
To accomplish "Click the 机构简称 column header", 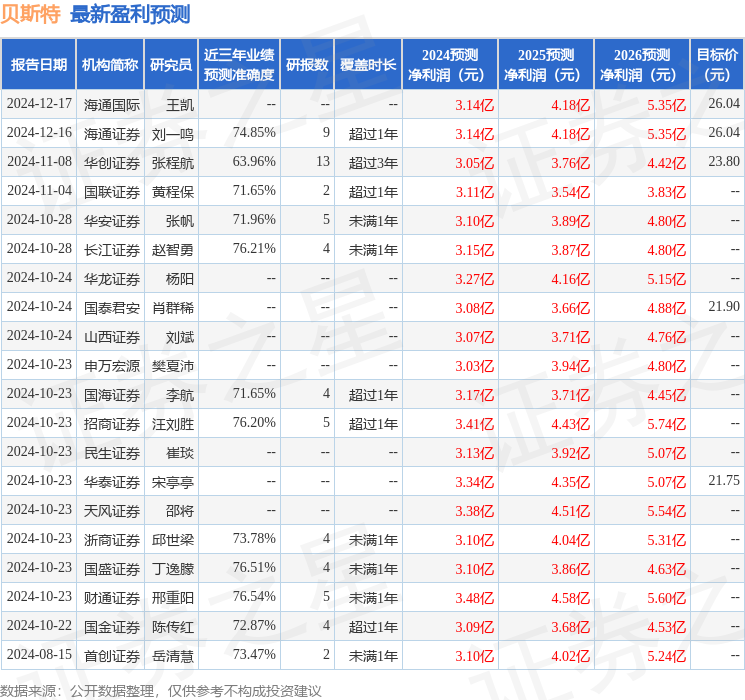I will pyautogui.click(x=110, y=64).
